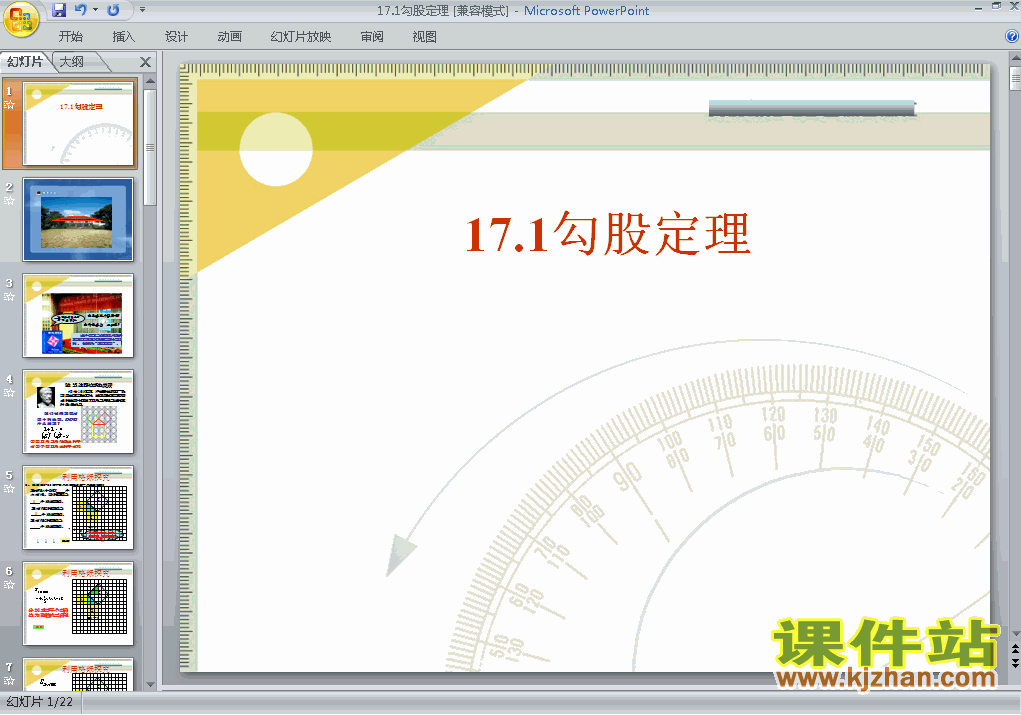Image resolution: width=1021 pixels, height=715 pixels.
Task: Click the Save icon in quick access toolbar
Action: tap(59, 10)
